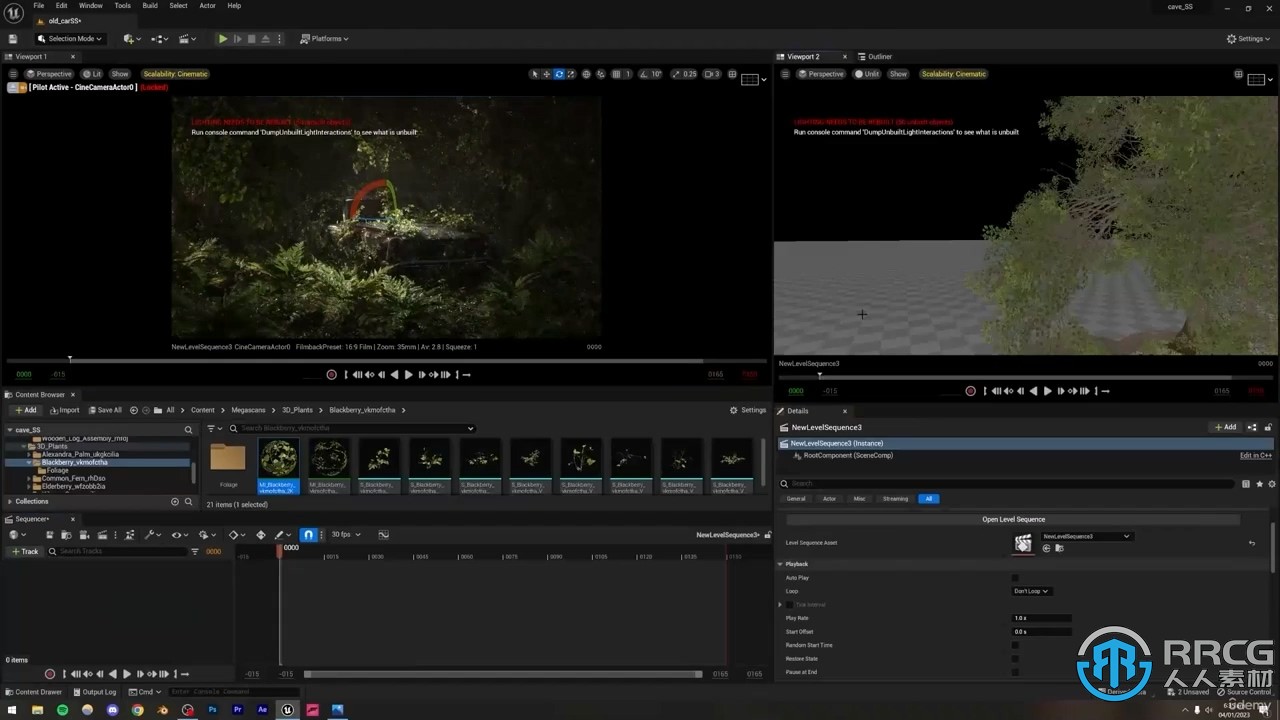
Task: Click Add button in Details panel
Action: (1225, 427)
